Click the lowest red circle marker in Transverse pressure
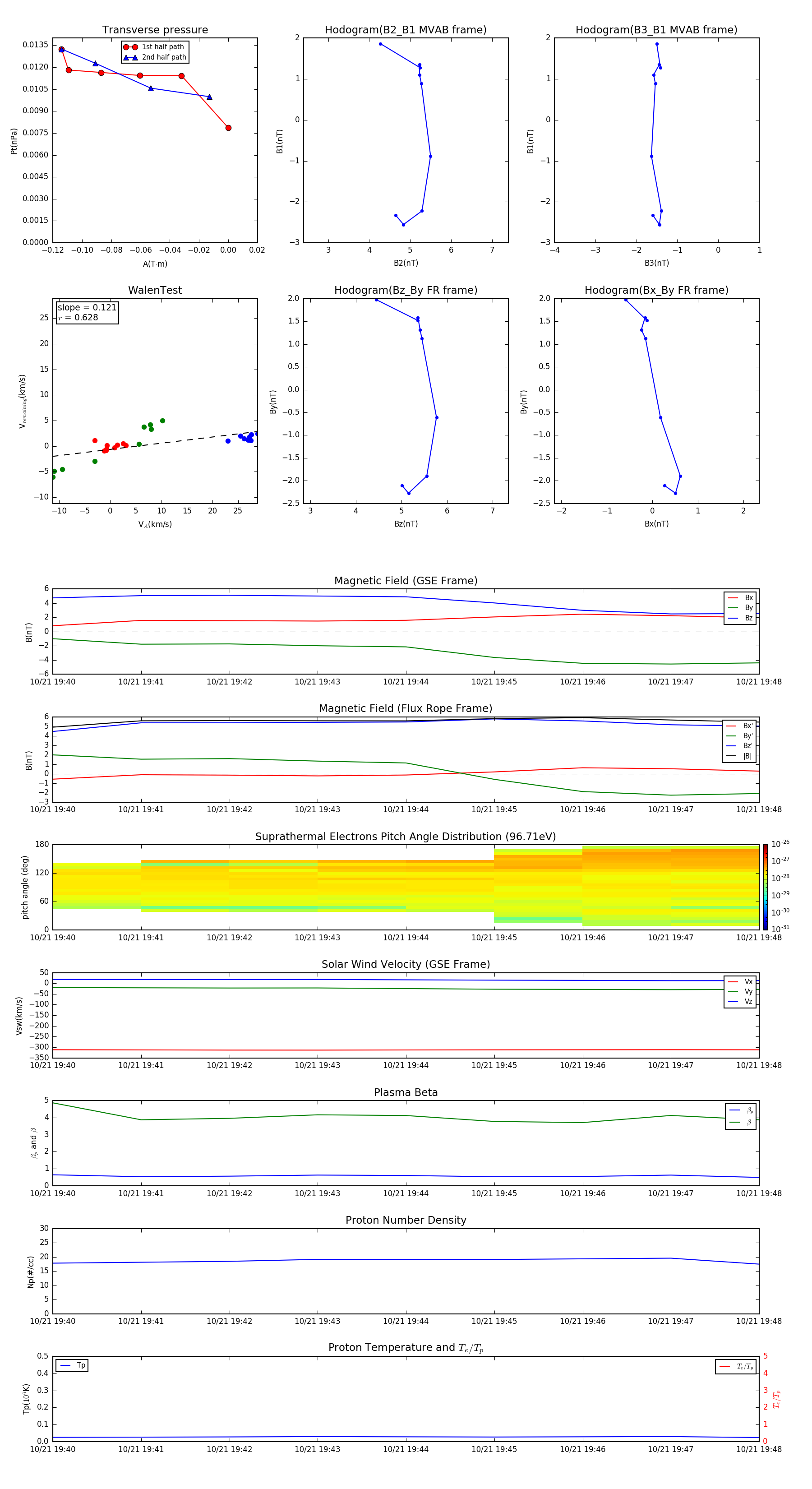The image size is (812, 1489). click(228, 128)
